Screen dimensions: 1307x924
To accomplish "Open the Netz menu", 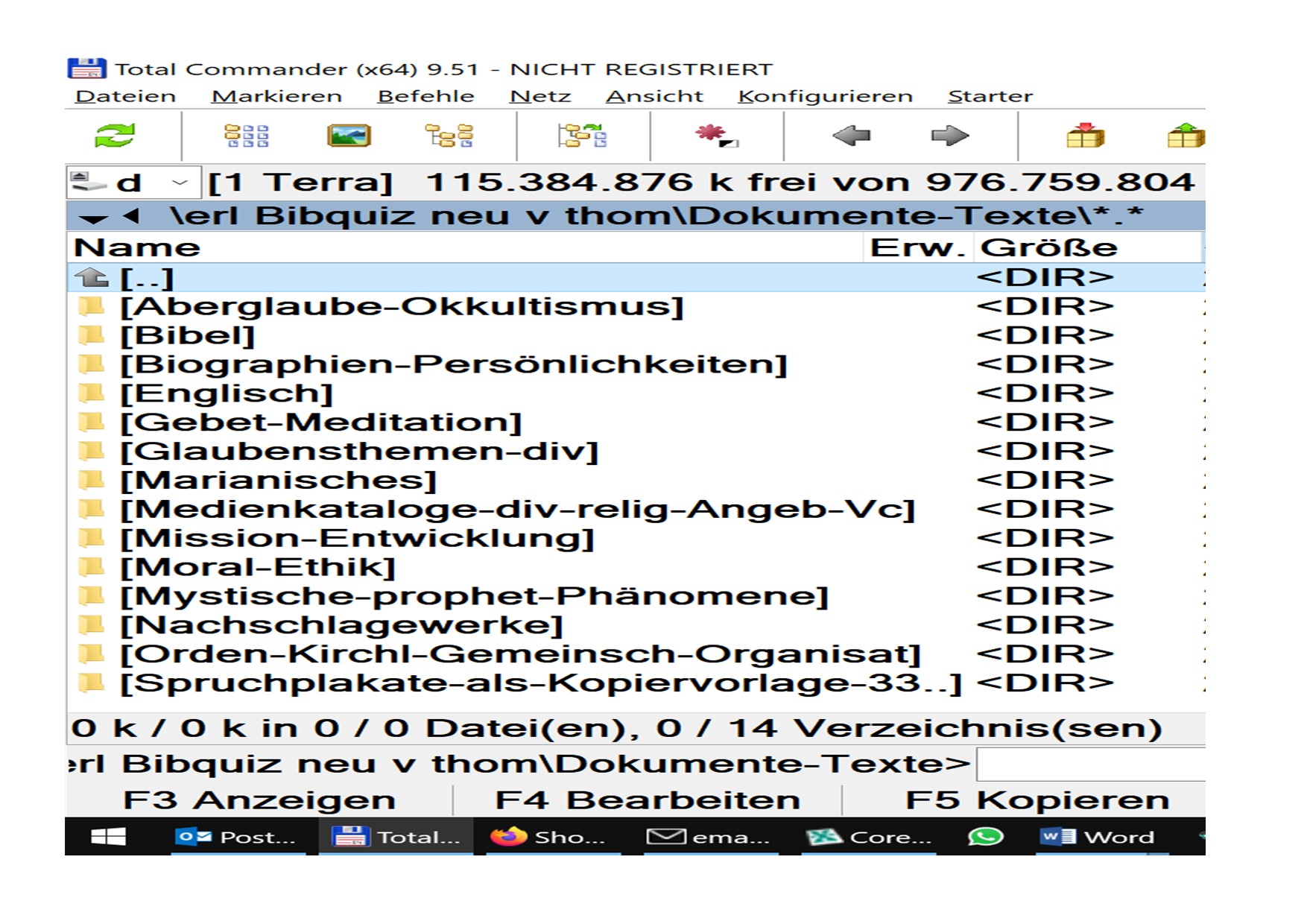I will click(x=540, y=96).
